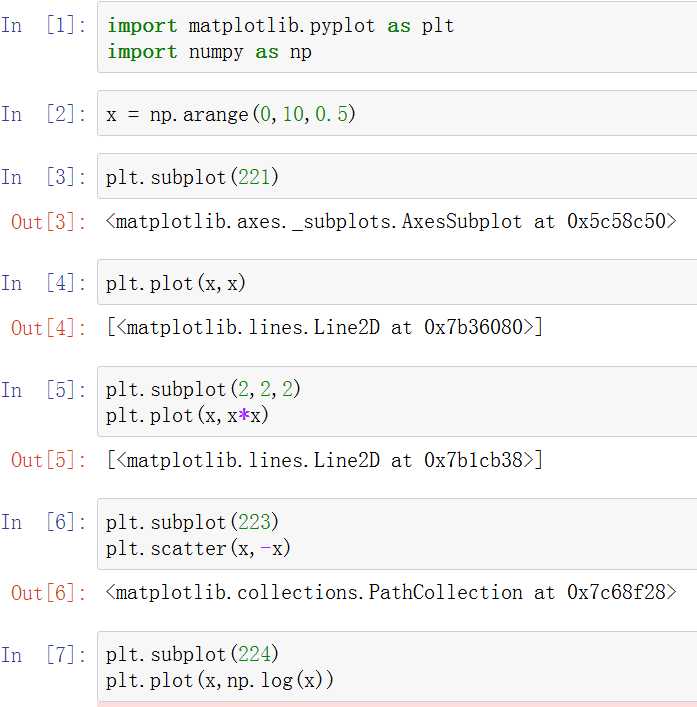Click the AxesSubplot at 0x5c58c50 output text
The height and width of the screenshot is (707, 697).
coord(391,221)
